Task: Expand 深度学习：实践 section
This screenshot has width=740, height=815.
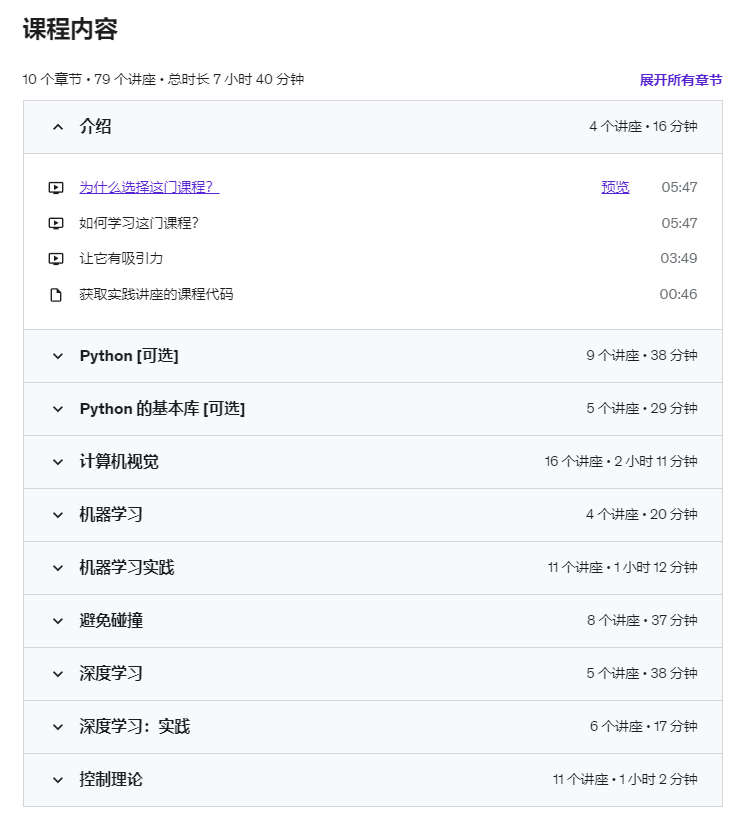Action: [x=373, y=727]
